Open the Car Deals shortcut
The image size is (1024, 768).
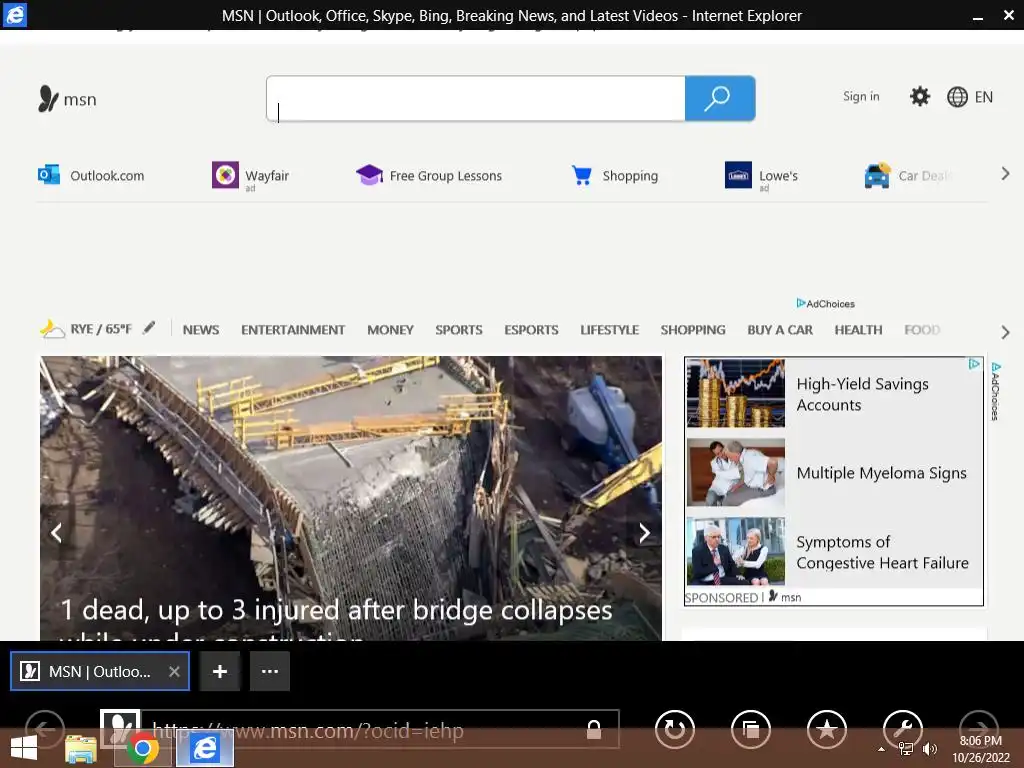pos(909,175)
